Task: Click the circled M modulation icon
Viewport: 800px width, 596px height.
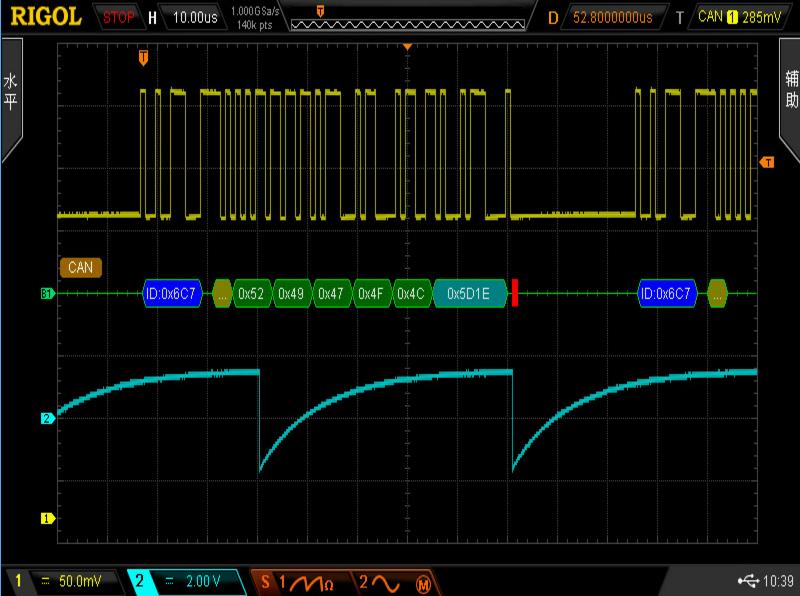Action: 423,582
